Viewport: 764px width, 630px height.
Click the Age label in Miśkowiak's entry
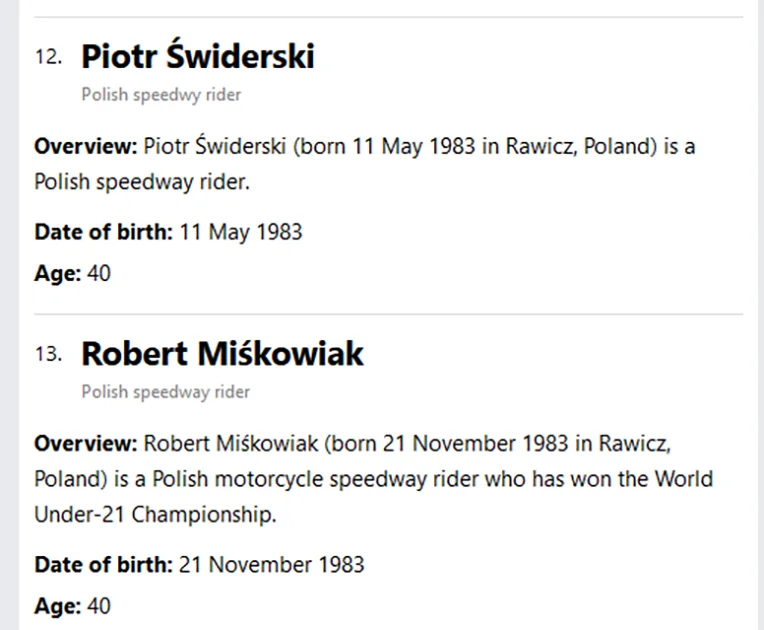57,607
